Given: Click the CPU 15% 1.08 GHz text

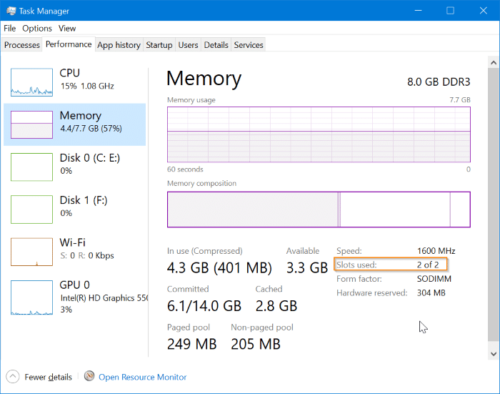Looking at the screenshot, I should (x=87, y=86).
